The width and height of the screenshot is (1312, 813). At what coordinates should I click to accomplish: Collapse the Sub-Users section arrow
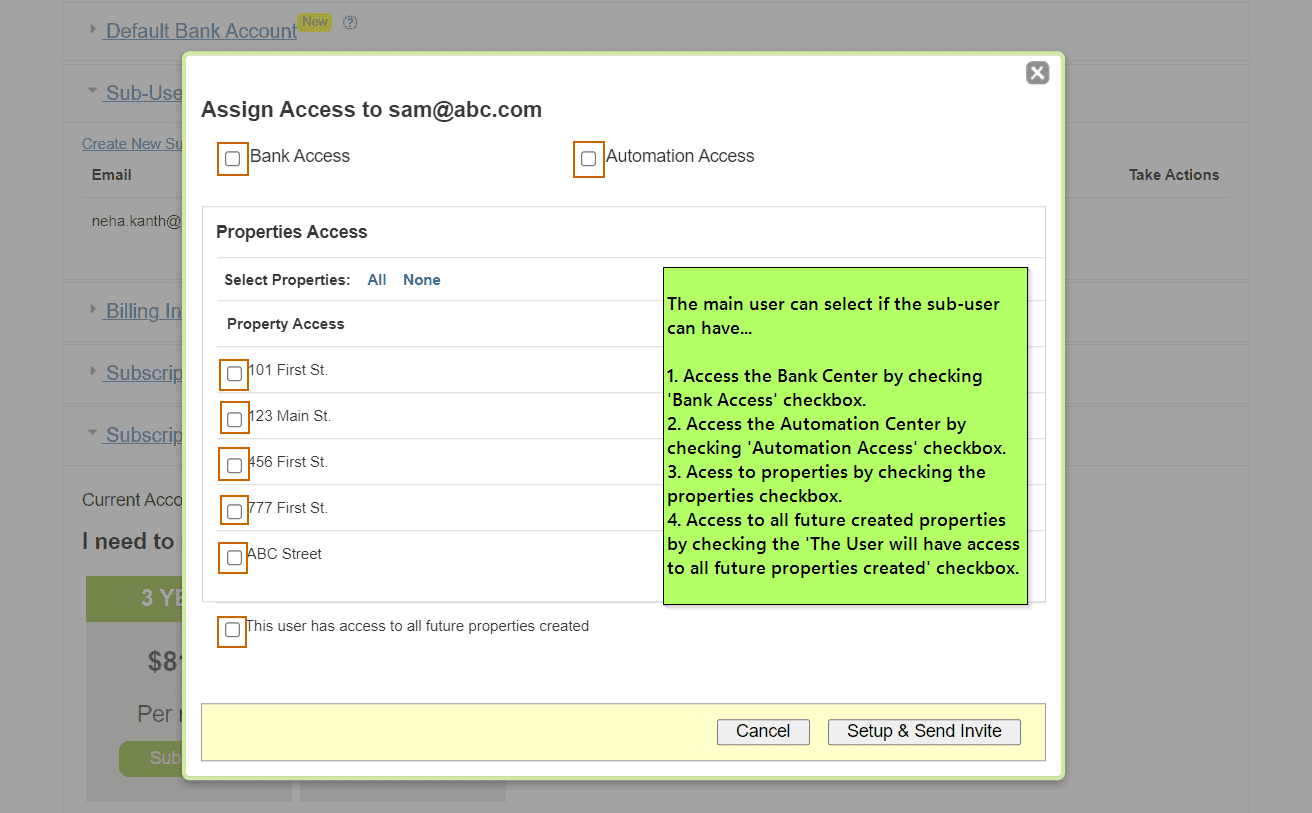[93, 92]
